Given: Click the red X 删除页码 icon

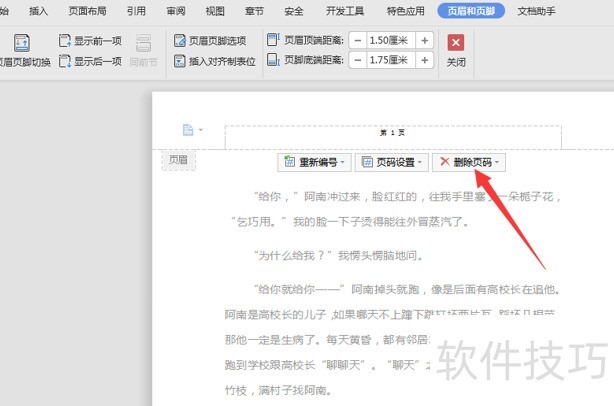Looking at the screenshot, I should coord(444,161).
